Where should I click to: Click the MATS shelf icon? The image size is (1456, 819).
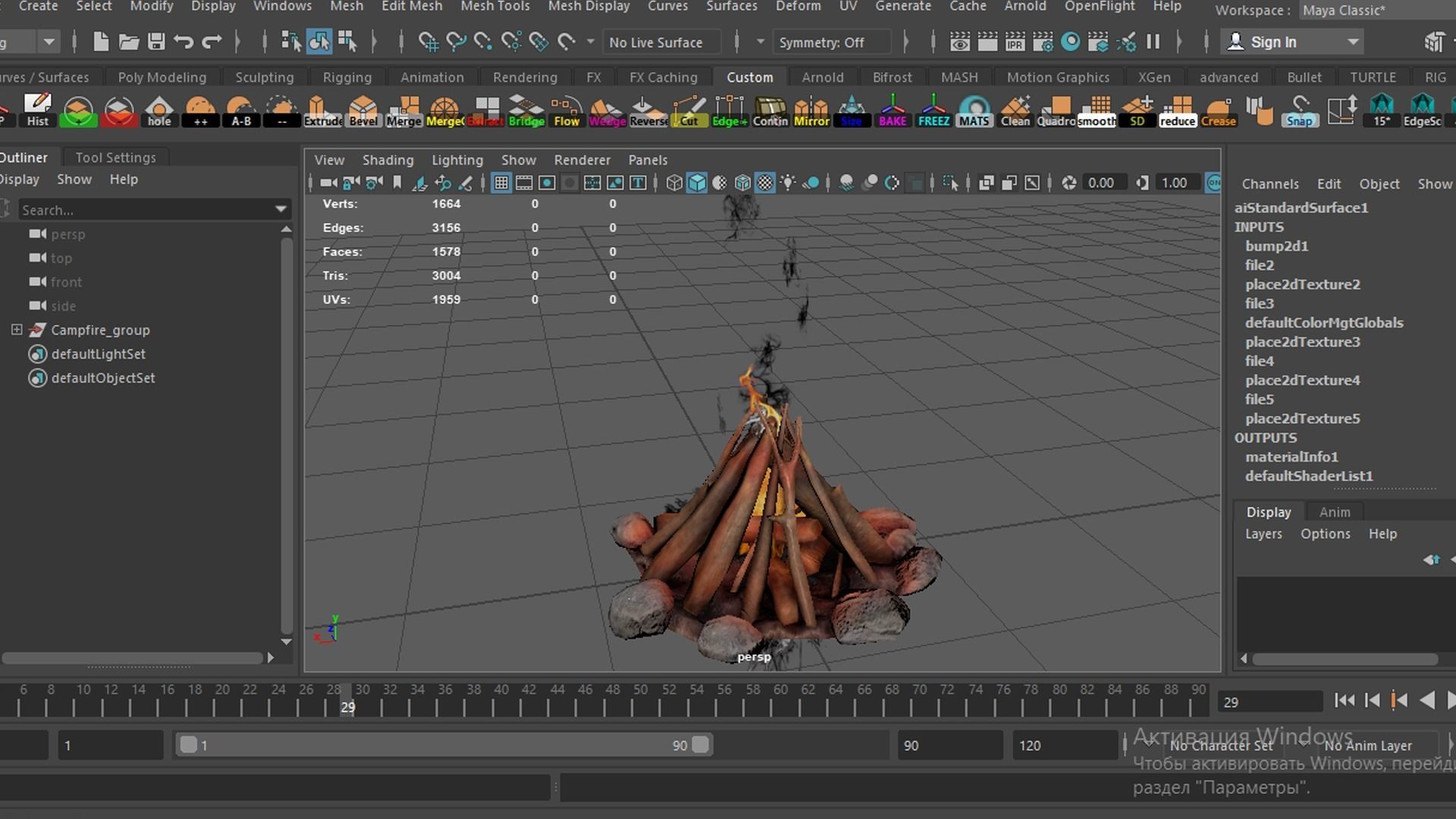point(974,111)
